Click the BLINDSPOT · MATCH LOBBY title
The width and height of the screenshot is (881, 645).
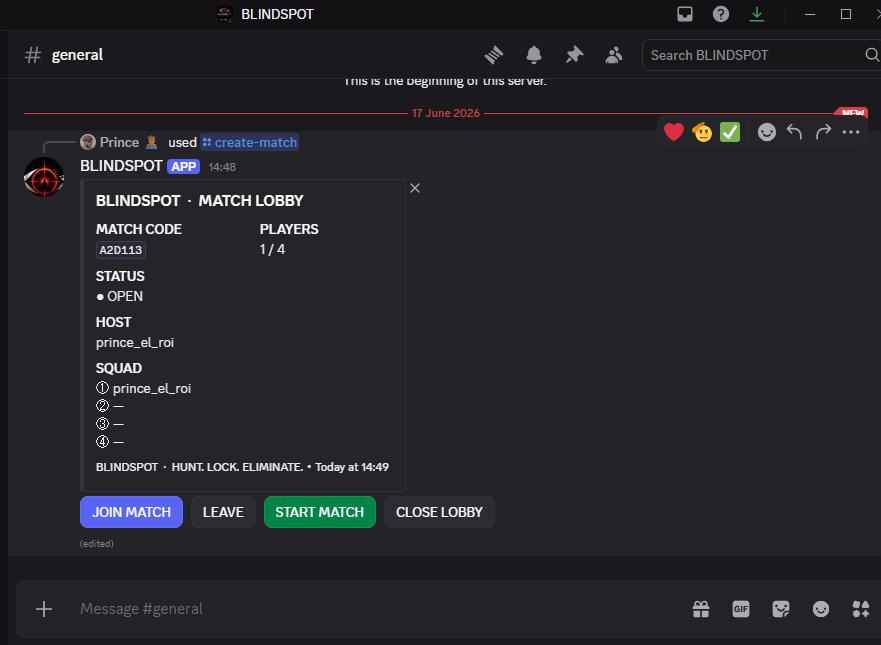(x=199, y=201)
